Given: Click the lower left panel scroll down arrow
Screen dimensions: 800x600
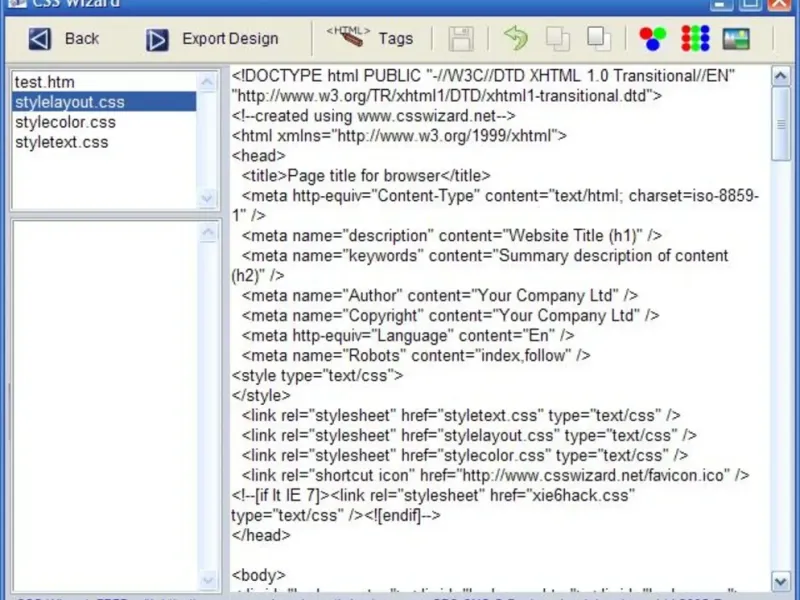Looking at the screenshot, I should tap(208, 580).
